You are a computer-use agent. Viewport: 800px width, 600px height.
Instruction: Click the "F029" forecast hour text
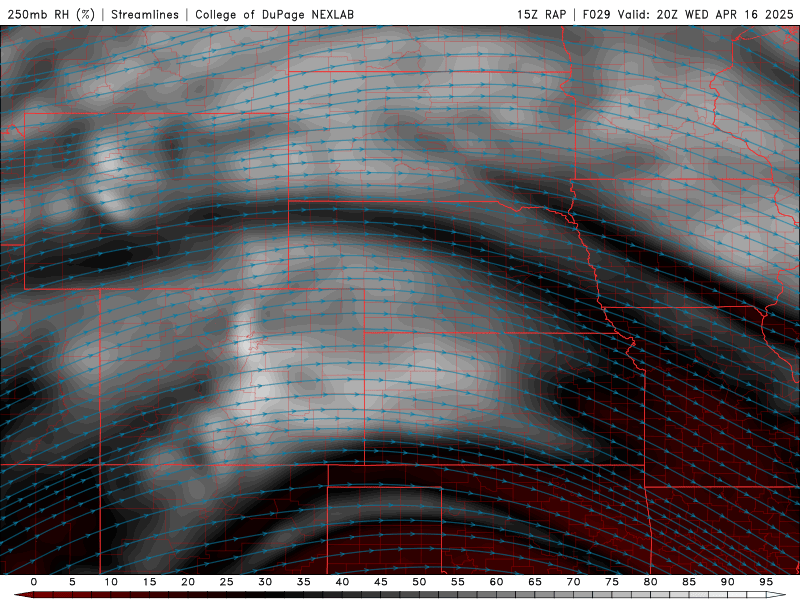pos(596,14)
